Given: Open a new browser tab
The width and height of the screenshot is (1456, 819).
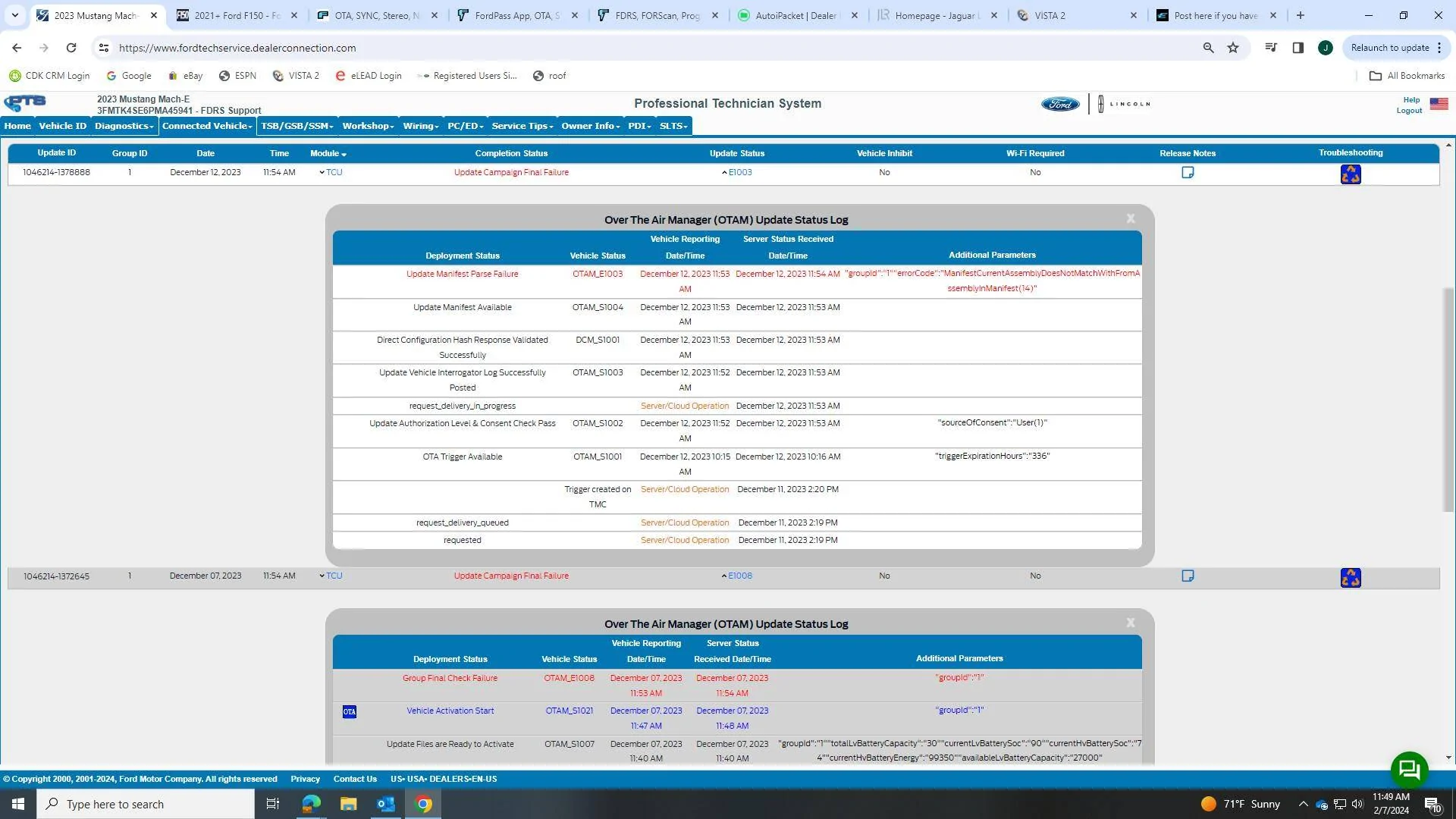Looking at the screenshot, I should pos(1300,15).
